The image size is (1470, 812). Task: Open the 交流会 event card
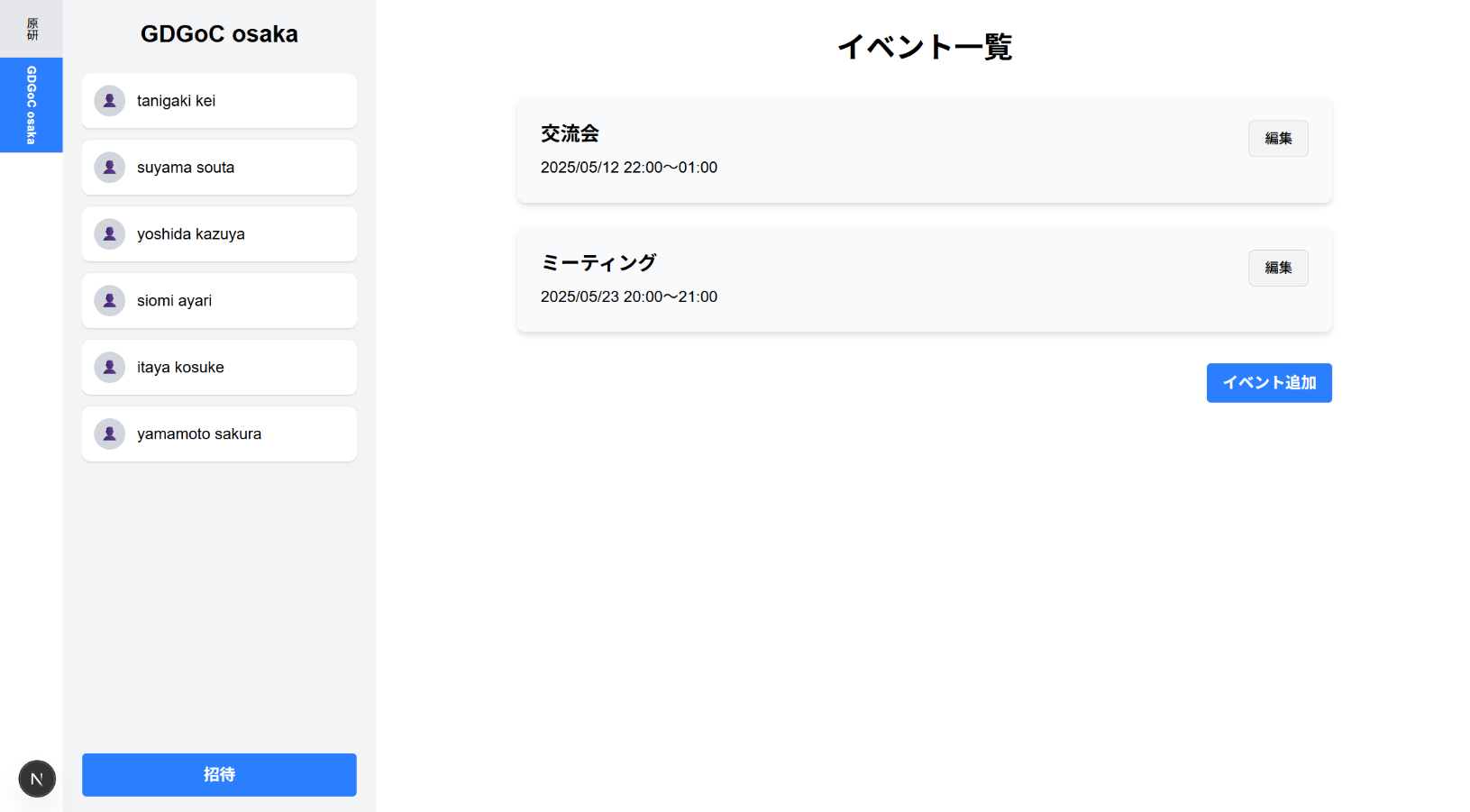click(924, 151)
